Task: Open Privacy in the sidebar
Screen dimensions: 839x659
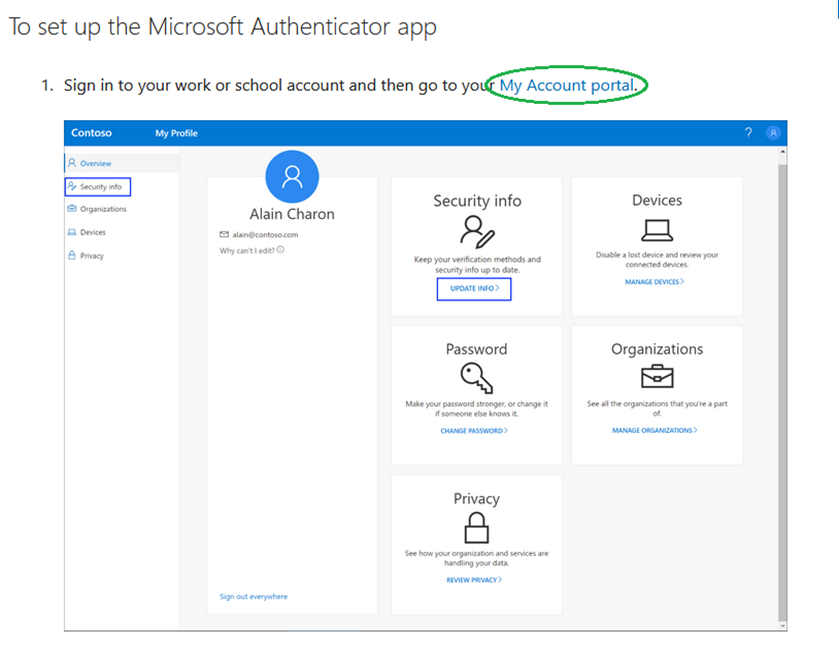Action: pos(91,256)
